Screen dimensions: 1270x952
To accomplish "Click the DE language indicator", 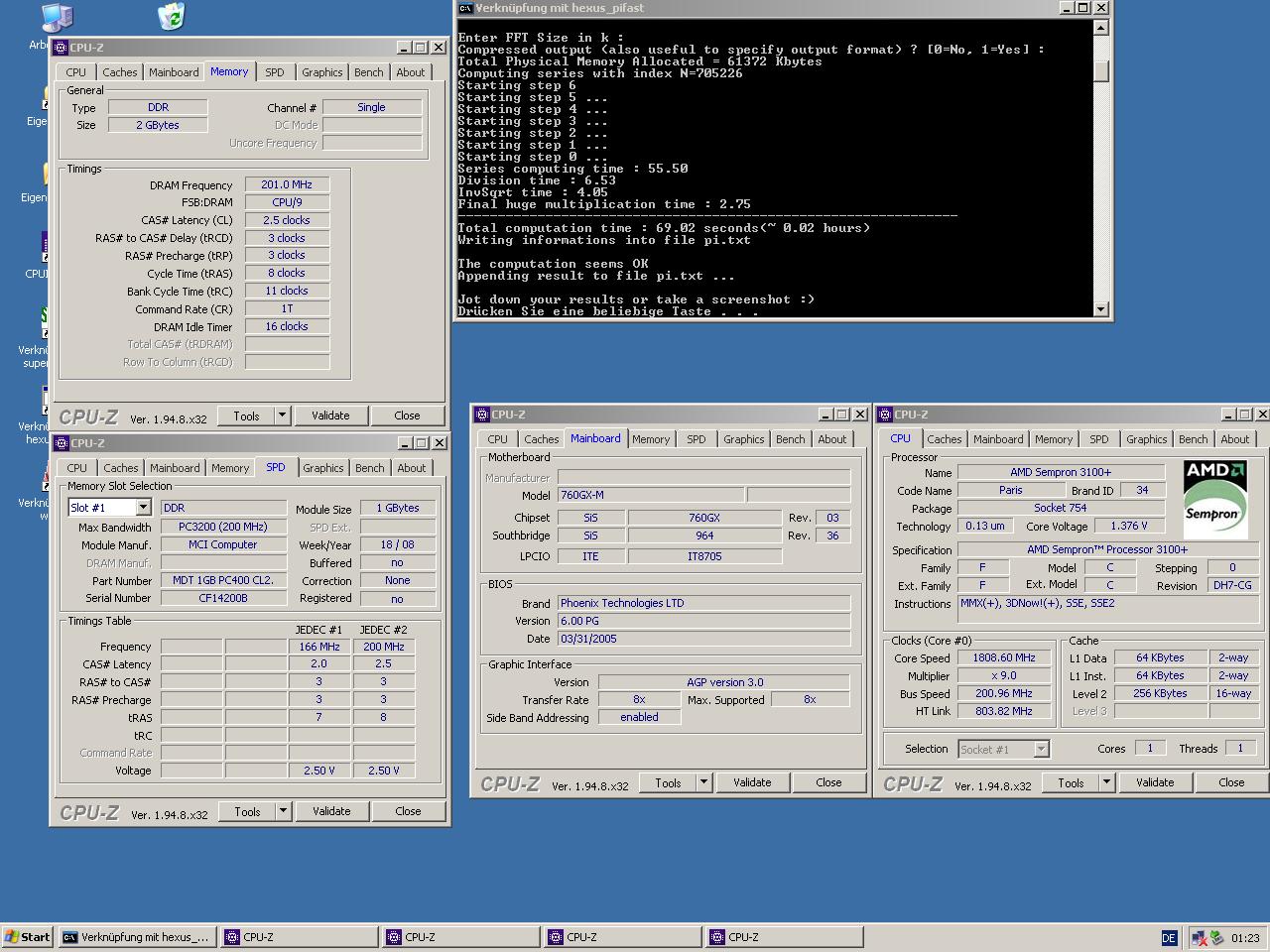I will pyautogui.click(x=1169, y=937).
